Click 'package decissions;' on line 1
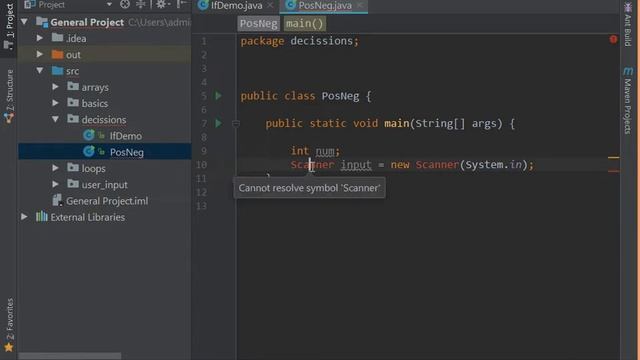The width and height of the screenshot is (640, 360). [x=300, y=41]
